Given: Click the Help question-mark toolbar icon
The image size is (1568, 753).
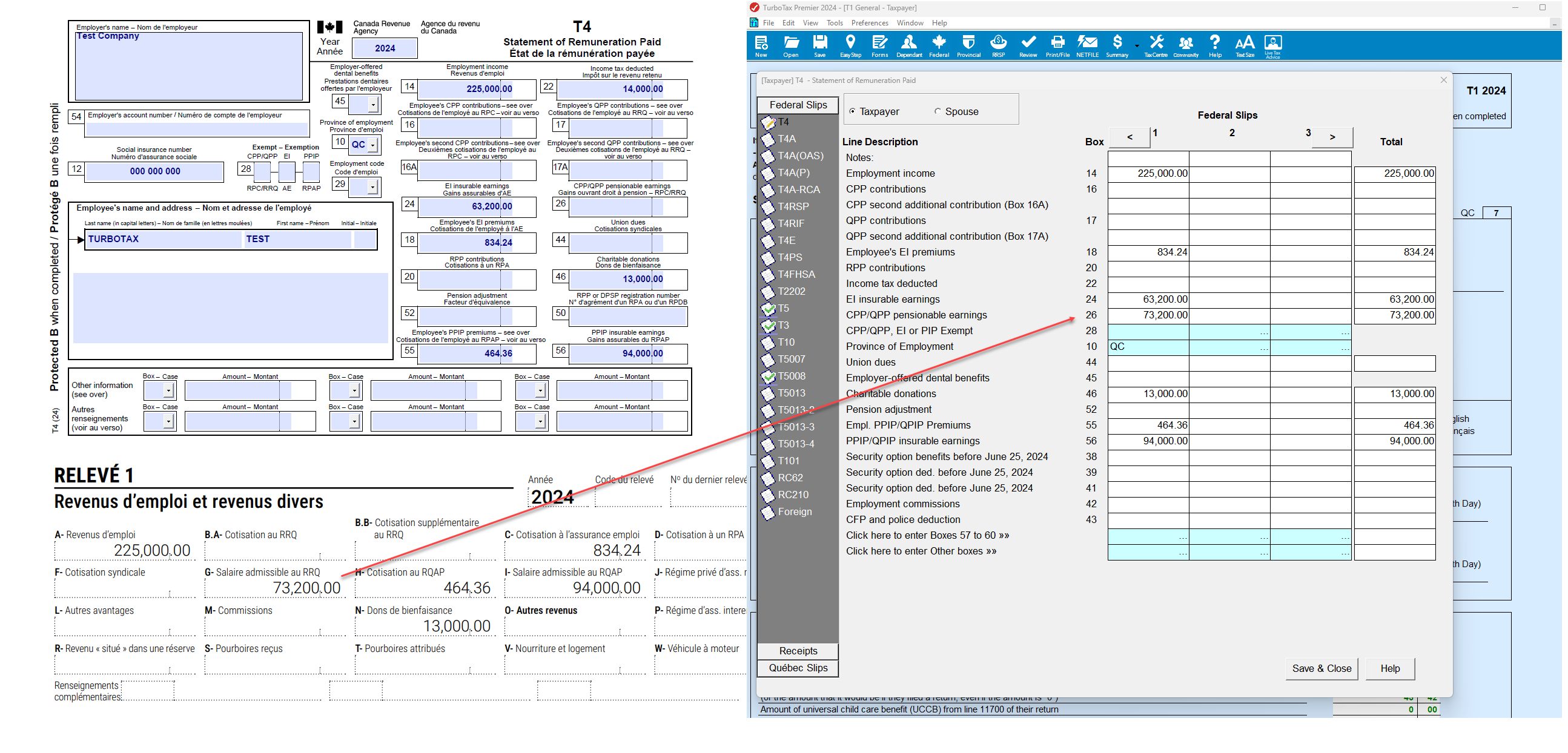Looking at the screenshot, I should (1215, 46).
